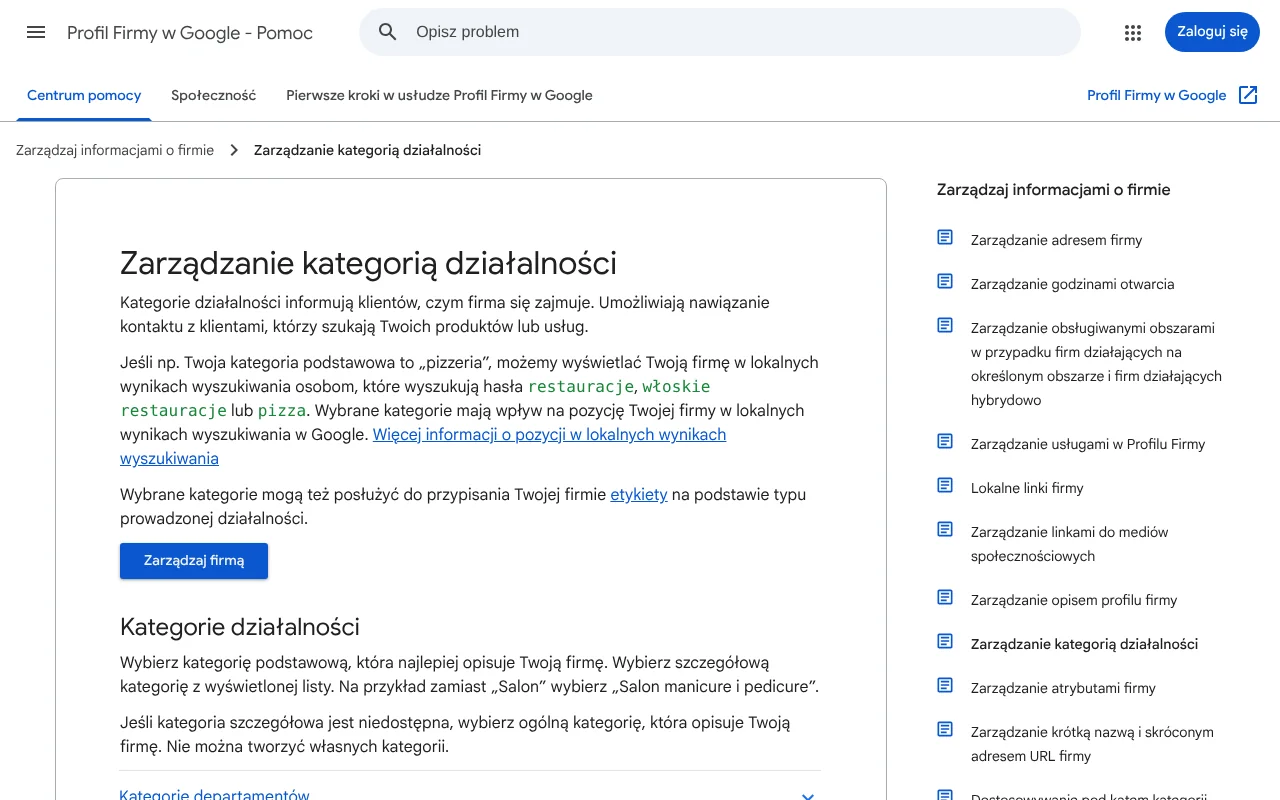Click the article icon beside Zarządzanie atrybutami firmy
Viewport: 1280px width, 800px height.
(x=945, y=686)
